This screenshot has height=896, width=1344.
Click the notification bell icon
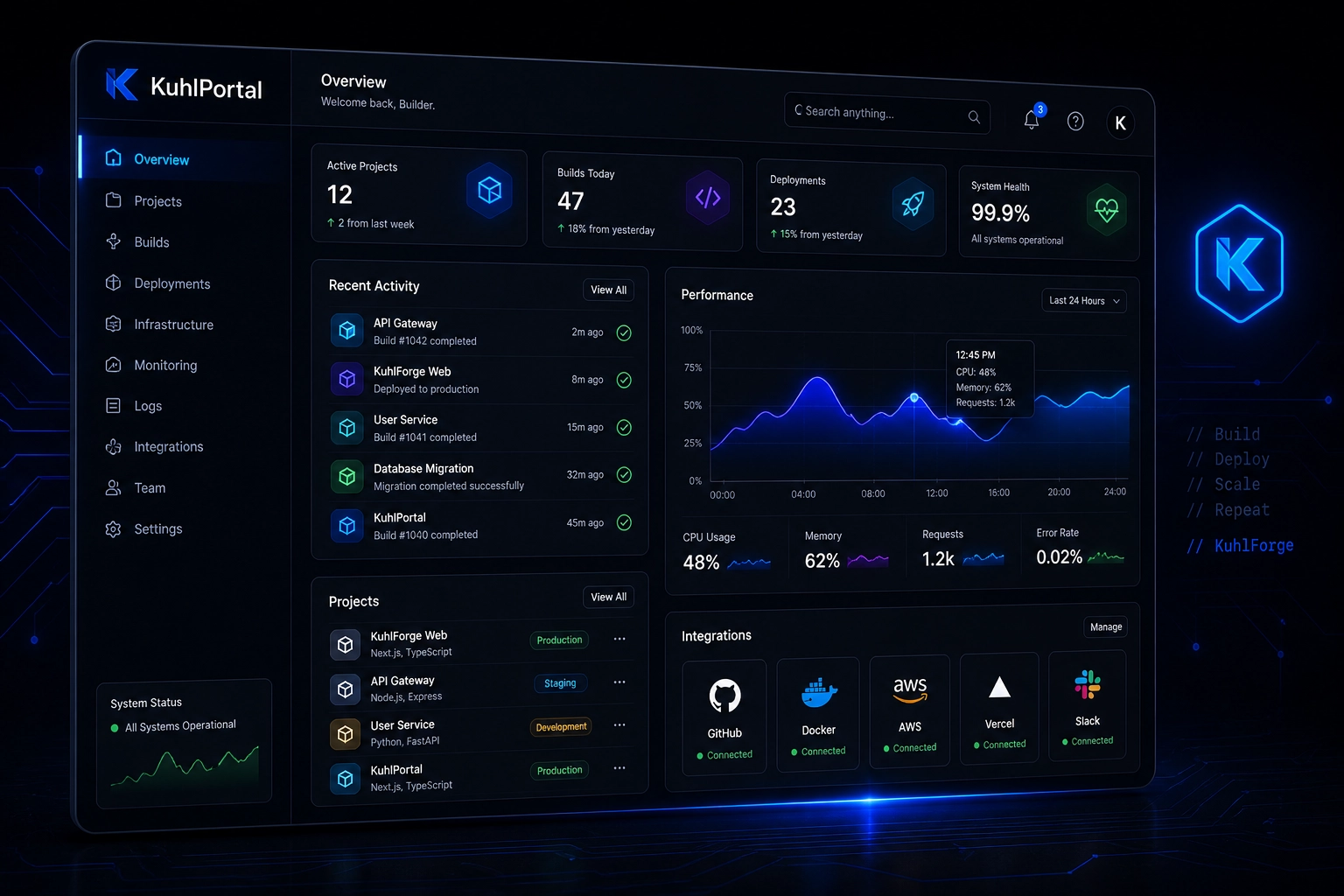1032,120
